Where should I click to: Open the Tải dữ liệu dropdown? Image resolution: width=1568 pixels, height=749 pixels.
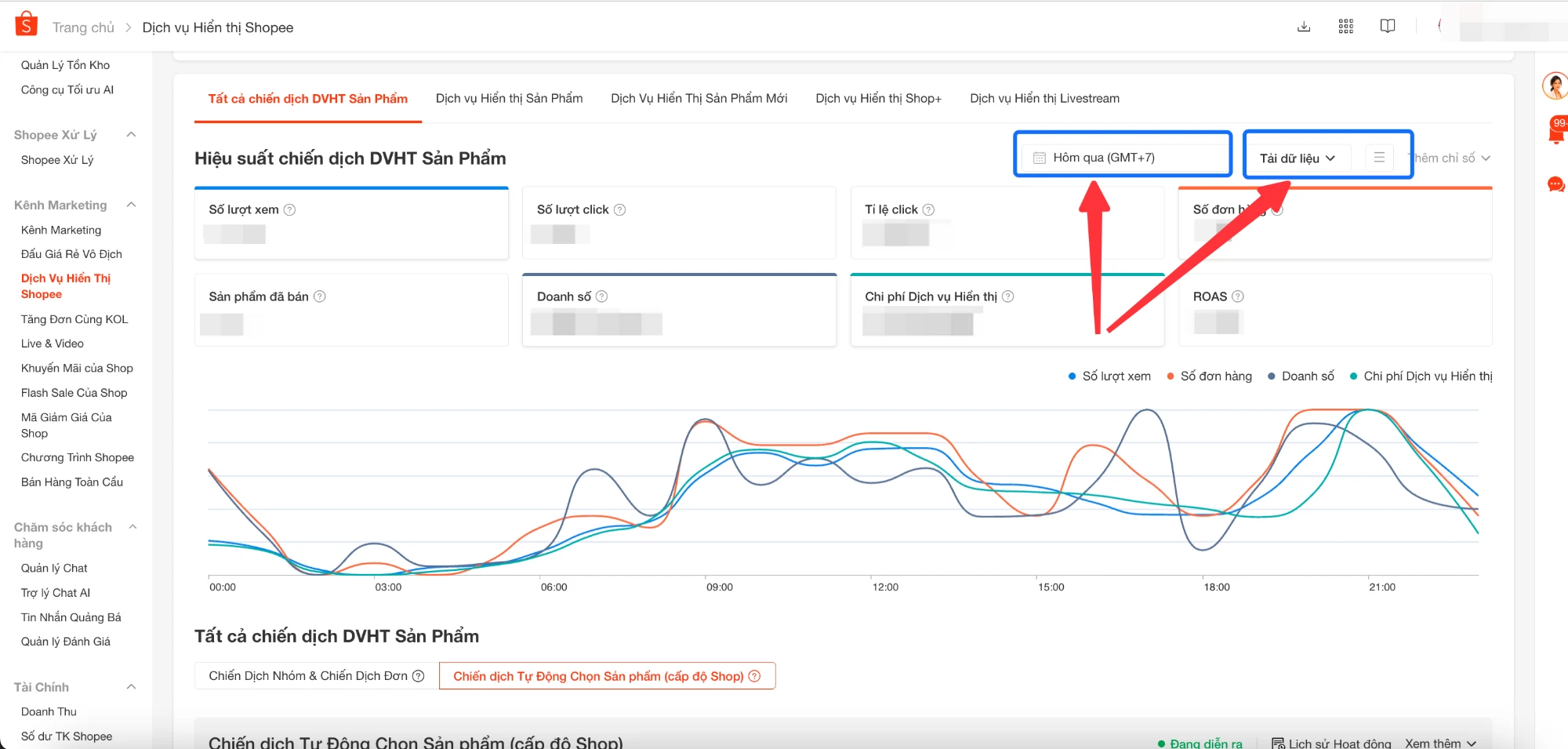(x=1298, y=158)
